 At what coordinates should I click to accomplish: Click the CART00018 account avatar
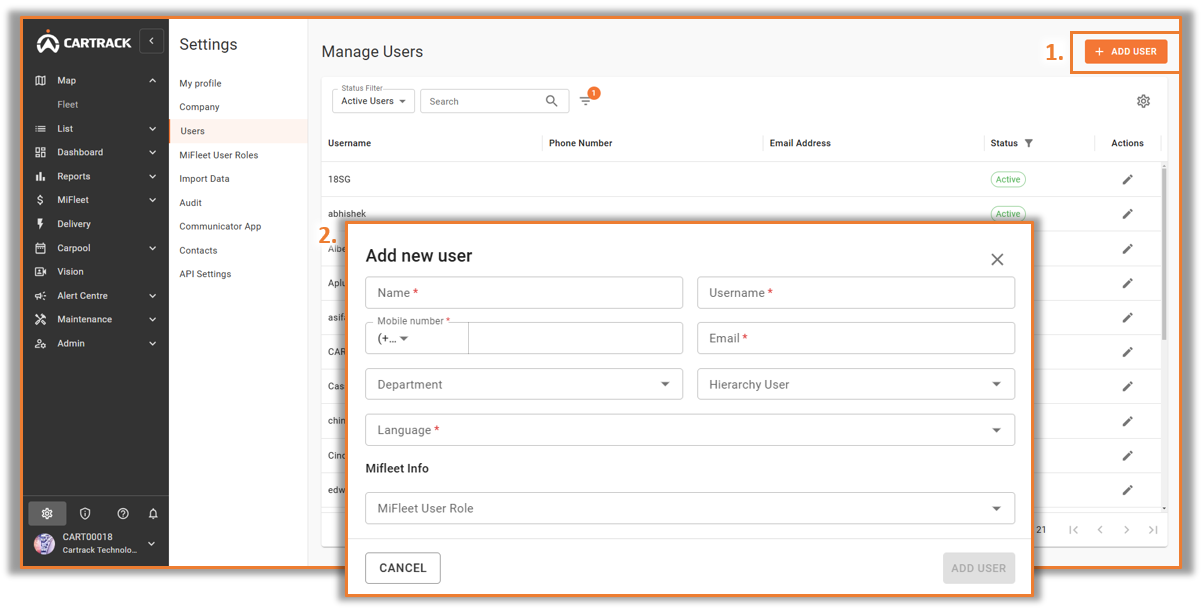[x=45, y=543]
